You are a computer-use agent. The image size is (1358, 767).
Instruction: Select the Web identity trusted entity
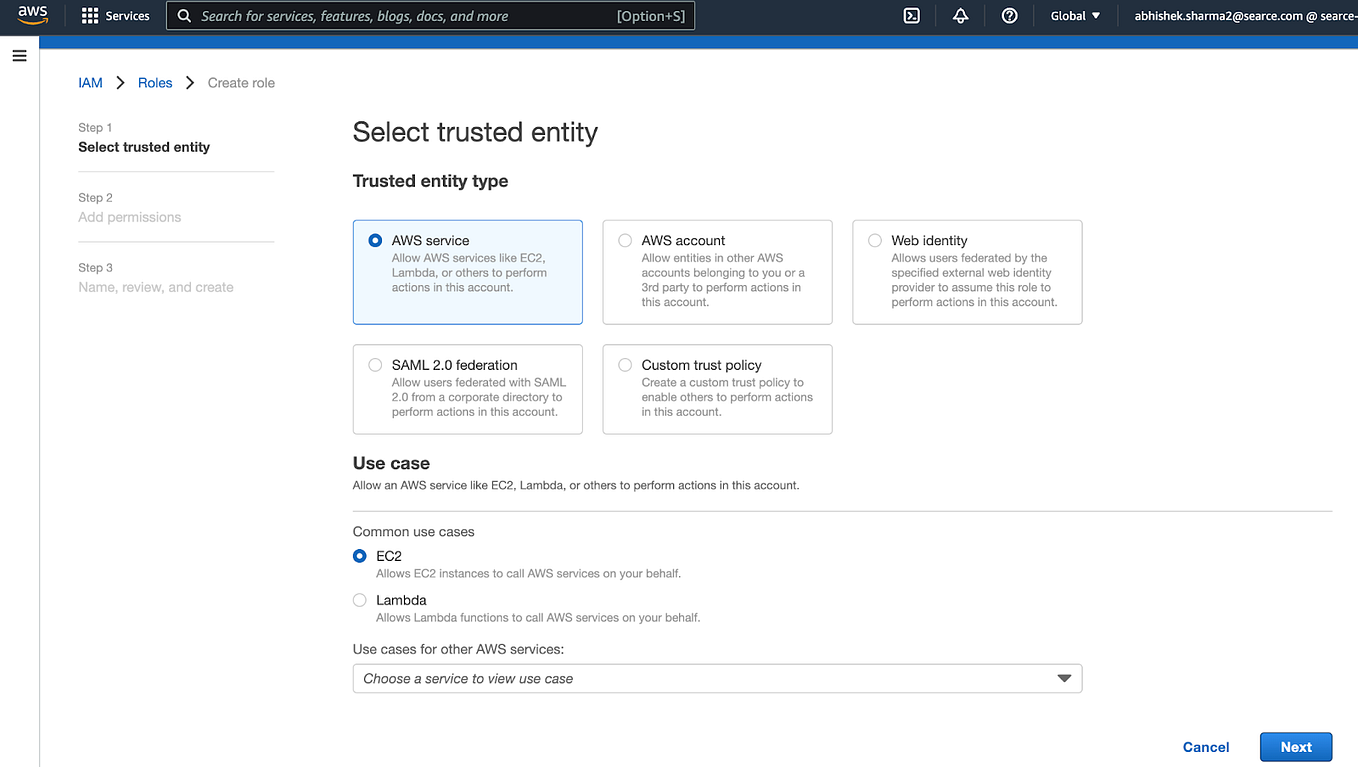tap(874, 240)
